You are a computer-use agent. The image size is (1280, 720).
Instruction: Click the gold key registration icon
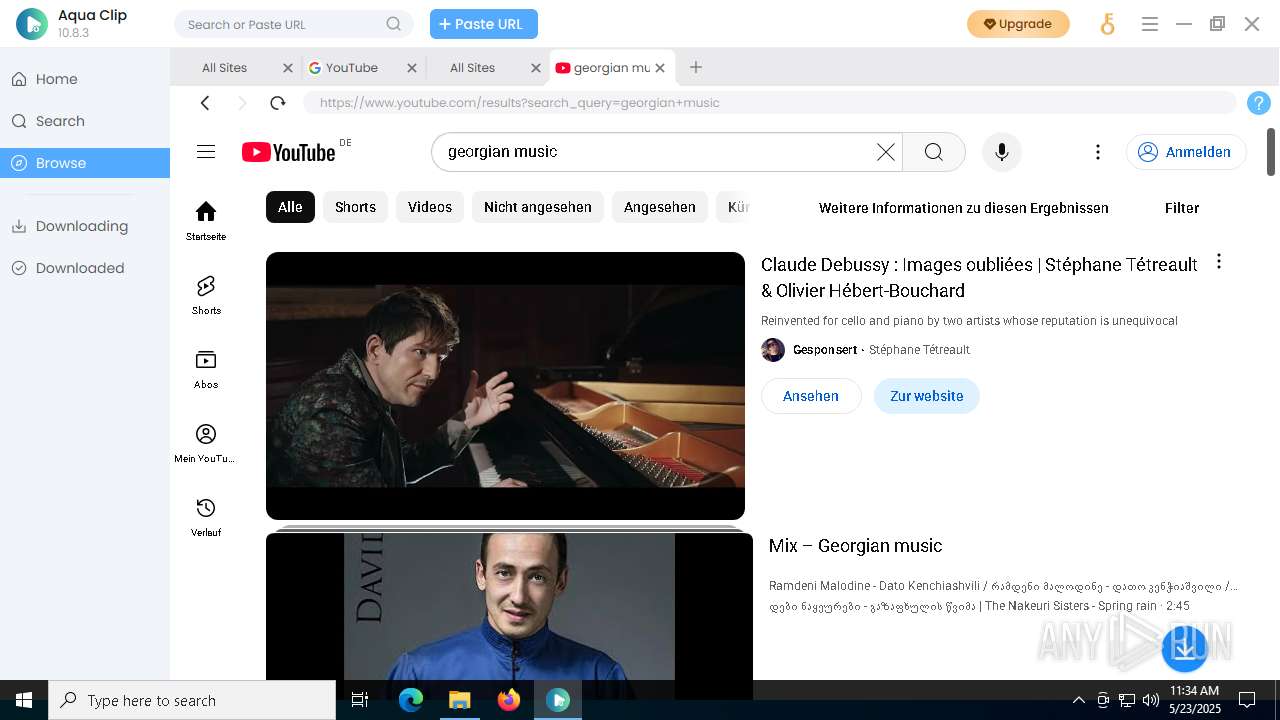pyautogui.click(x=1107, y=24)
